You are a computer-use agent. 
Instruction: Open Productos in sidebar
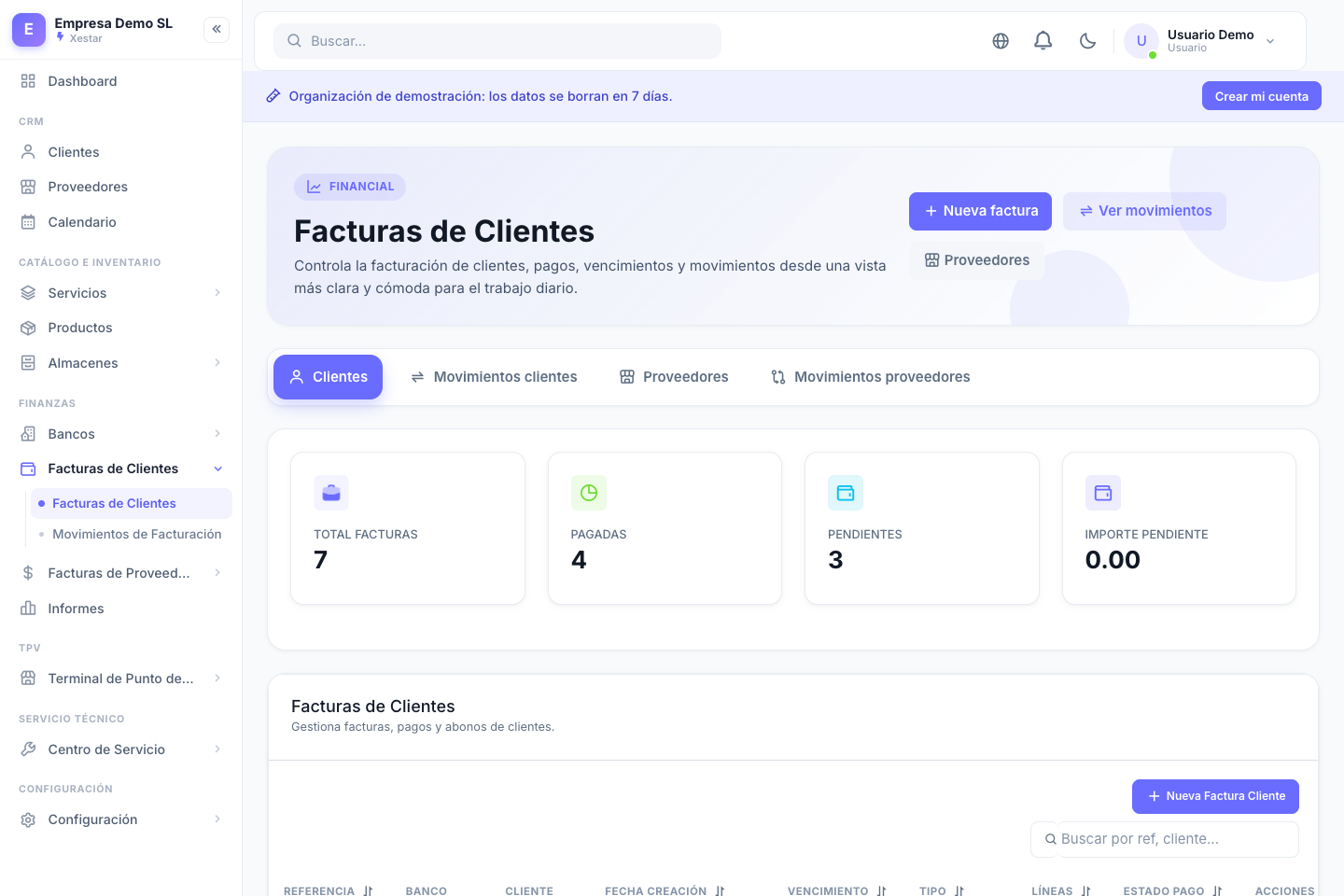pos(121,328)
